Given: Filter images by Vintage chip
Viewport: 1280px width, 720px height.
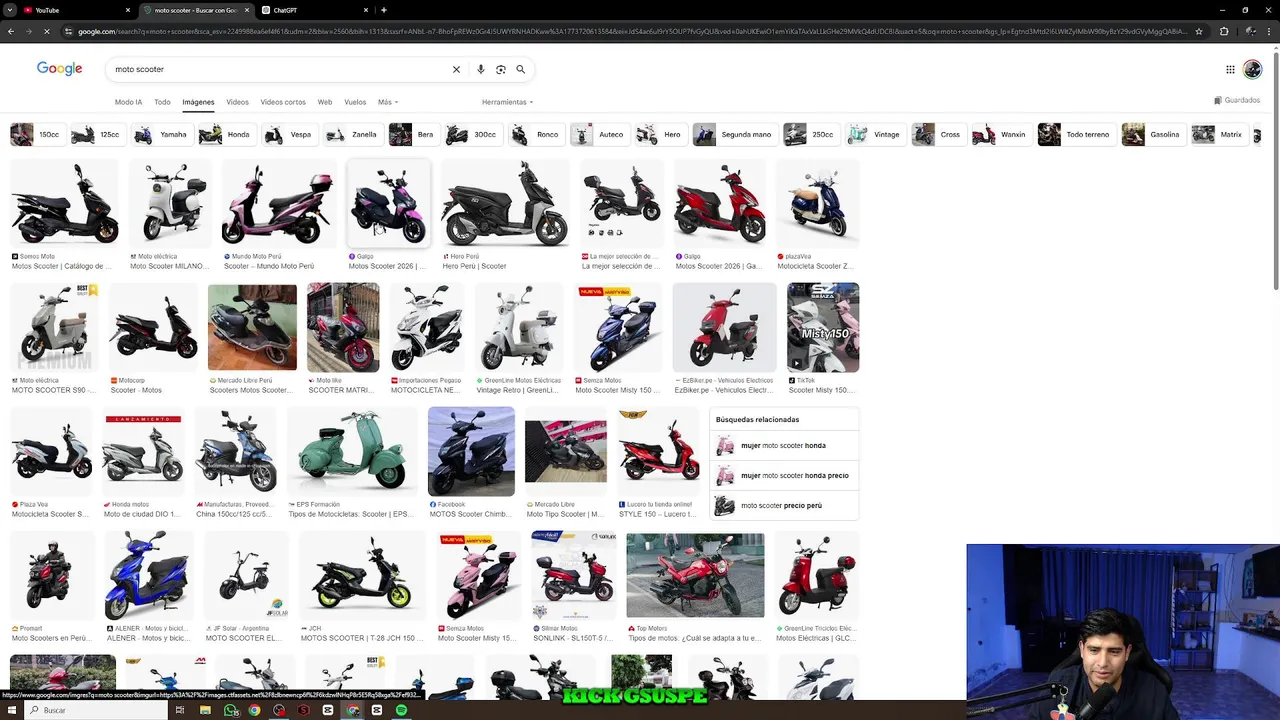Looking at the screenshot, I should pyautogui.click(x=874, y=134).
